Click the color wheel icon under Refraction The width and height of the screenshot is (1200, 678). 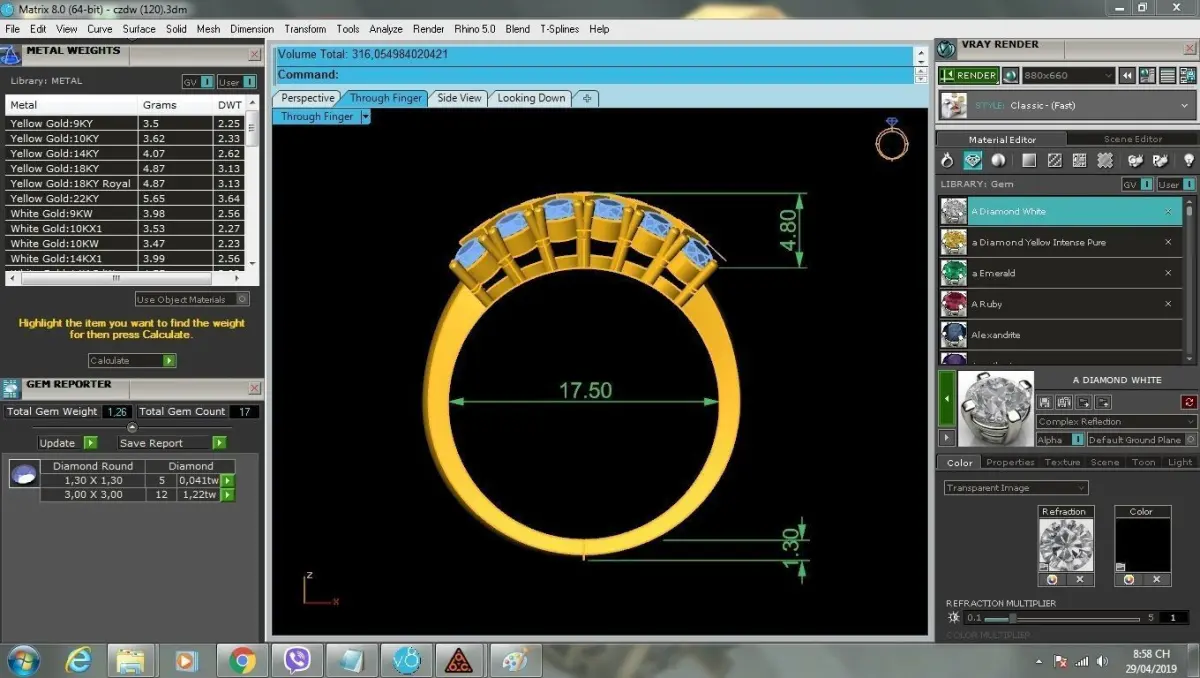tap(1051, 579)
